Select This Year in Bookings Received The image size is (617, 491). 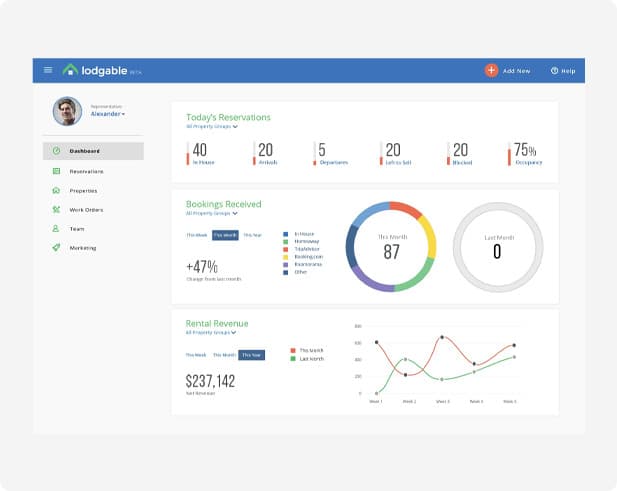(253, 235)
